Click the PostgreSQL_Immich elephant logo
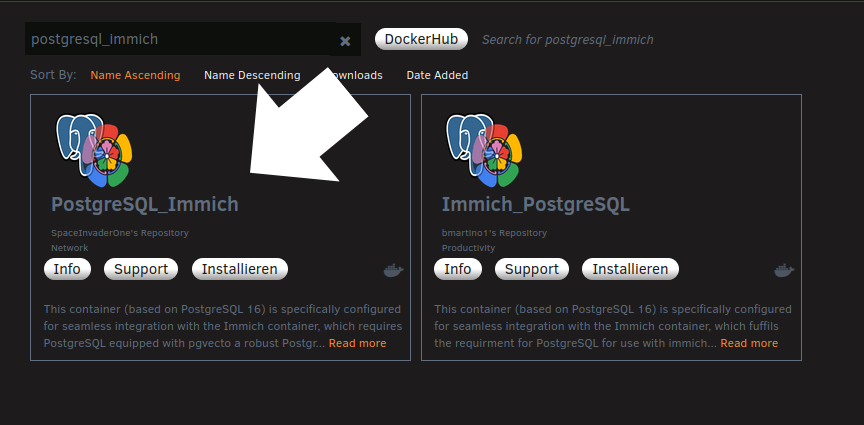Image resolution: width=864 pixels, height=425 pixels. tap(93, 150)
